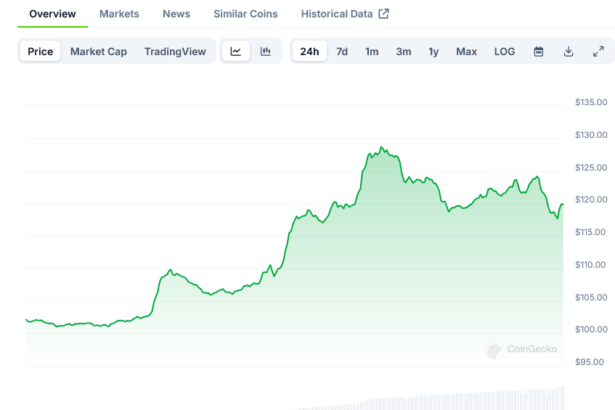
Task: View the 1y price history
Action: (x=433, y=51)
